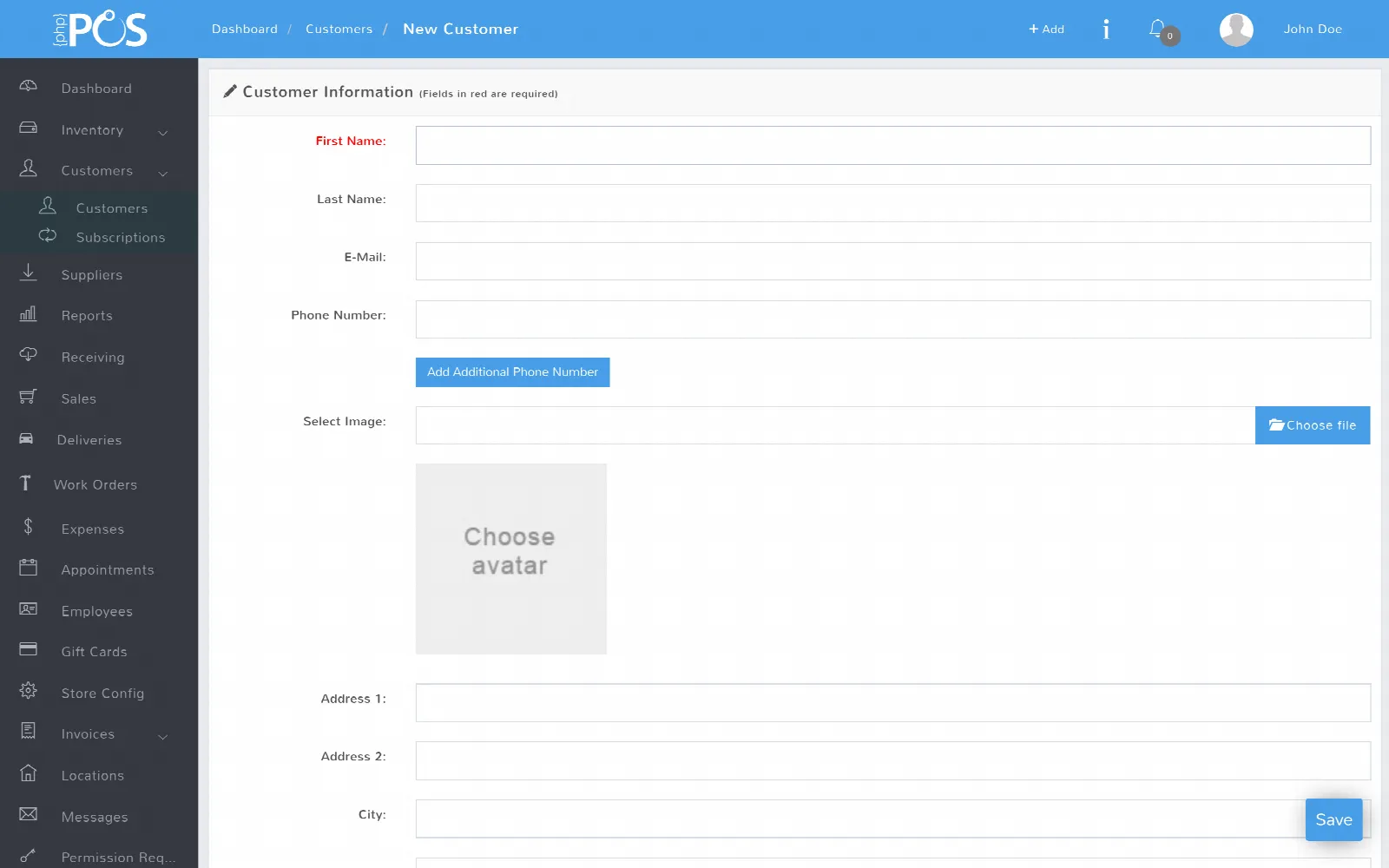Viewport: 1389px width, 868px height.
Task: Click the New Customer breadcrumb title
Action: tap(460, 30)
